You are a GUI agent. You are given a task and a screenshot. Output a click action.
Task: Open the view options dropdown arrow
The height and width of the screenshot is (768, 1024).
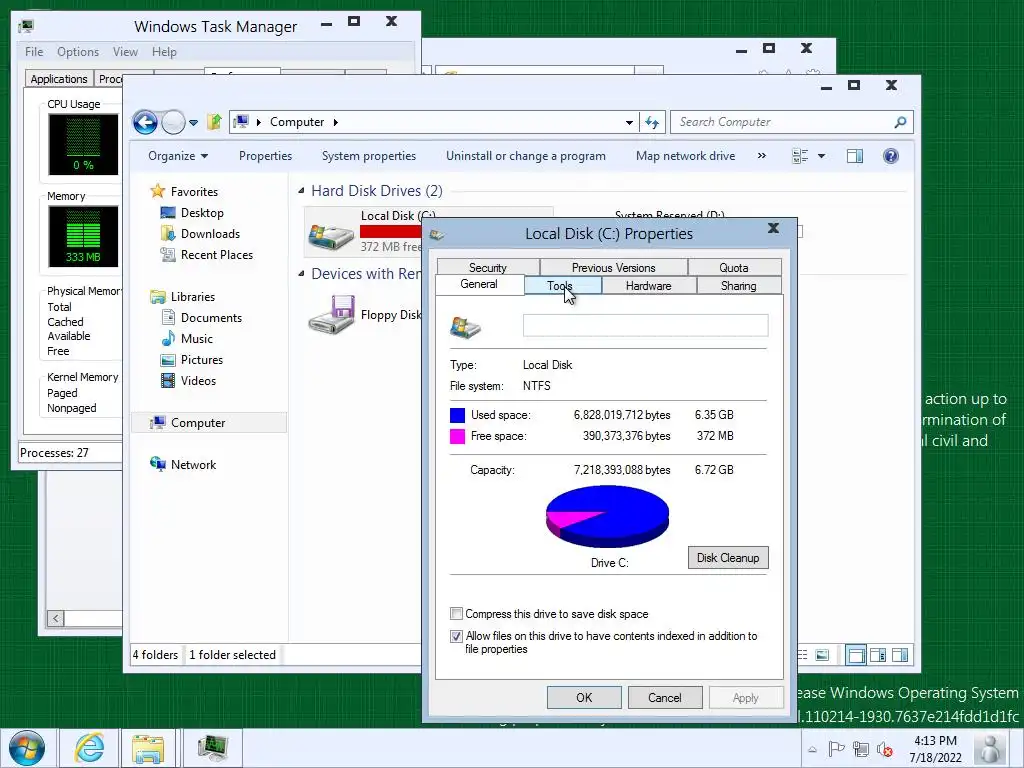coord(822,156)
